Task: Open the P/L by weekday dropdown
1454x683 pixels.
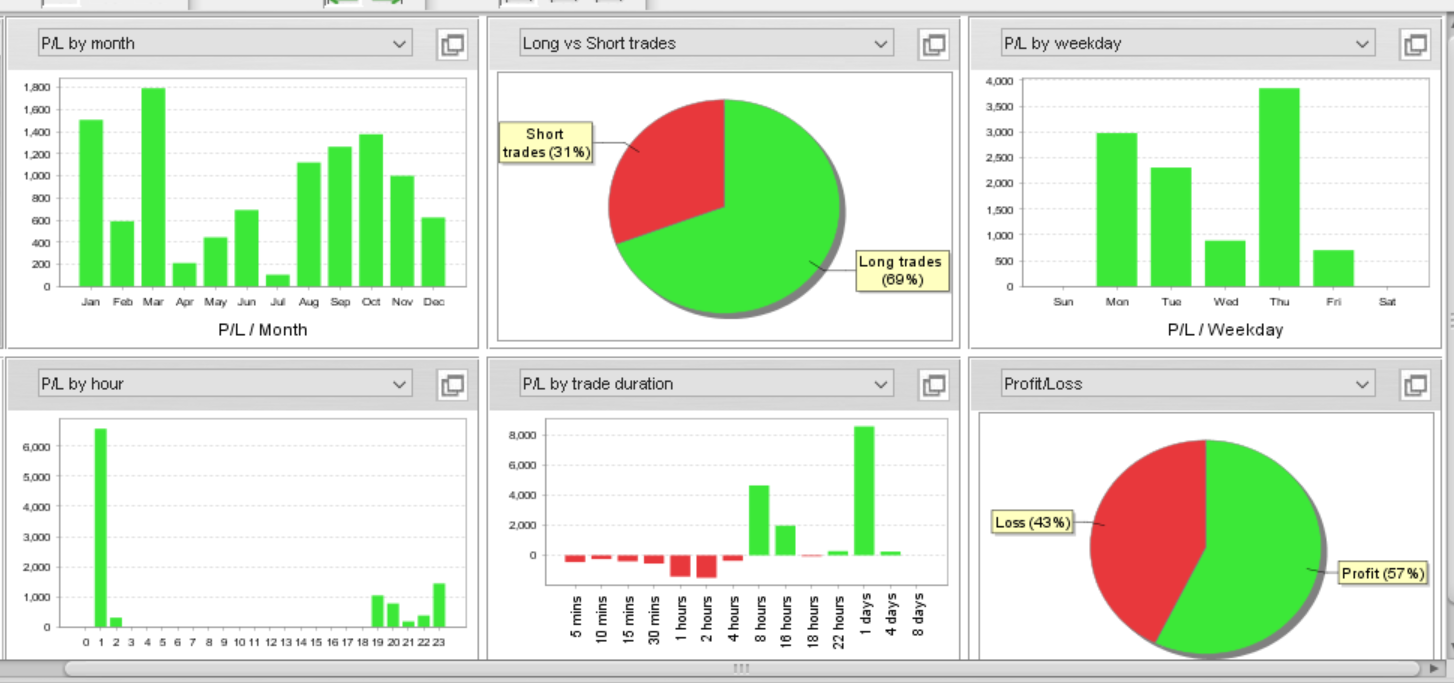Action: coord(1188,43)
